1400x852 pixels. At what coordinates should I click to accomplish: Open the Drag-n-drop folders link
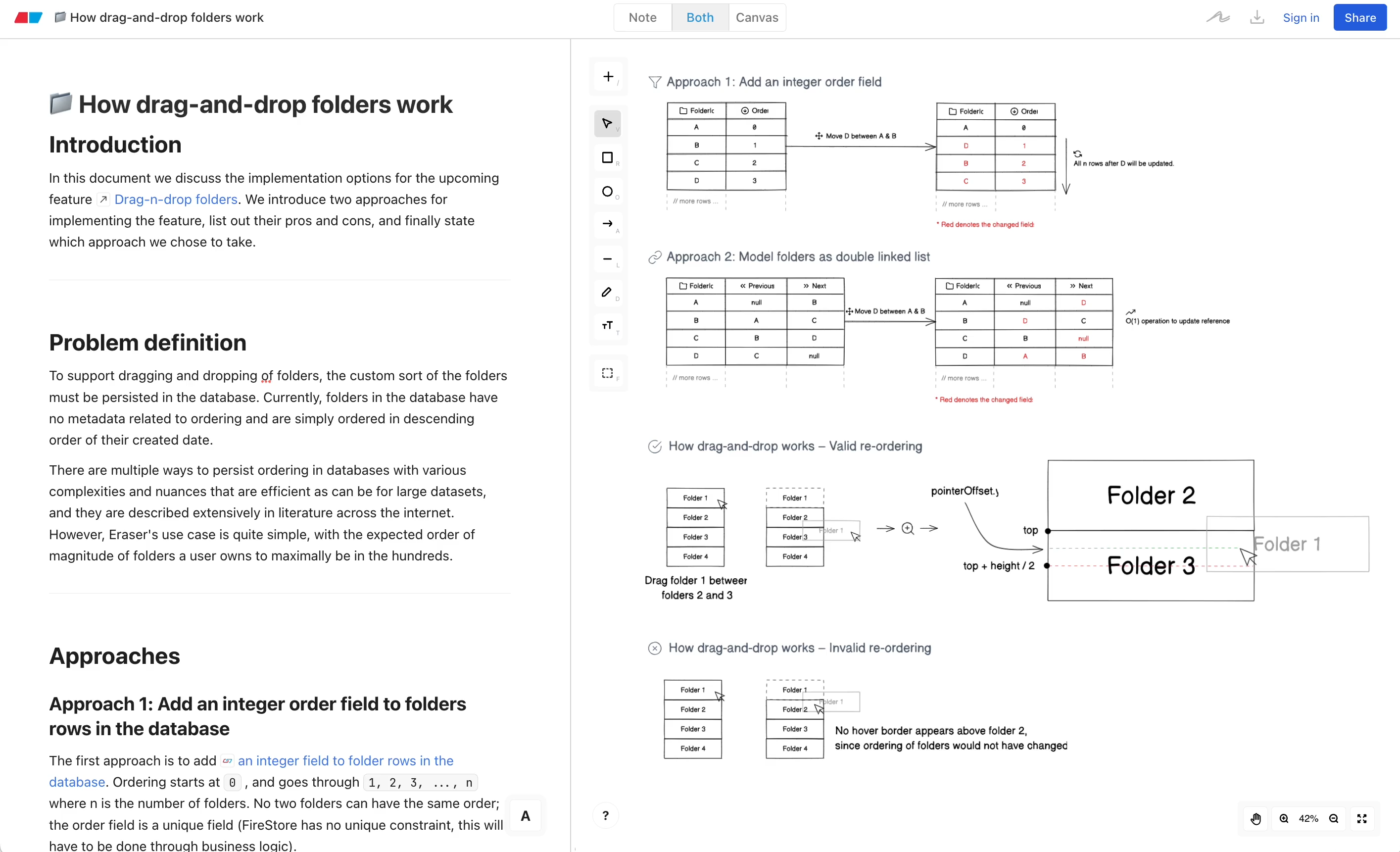[x=175, y=199]
